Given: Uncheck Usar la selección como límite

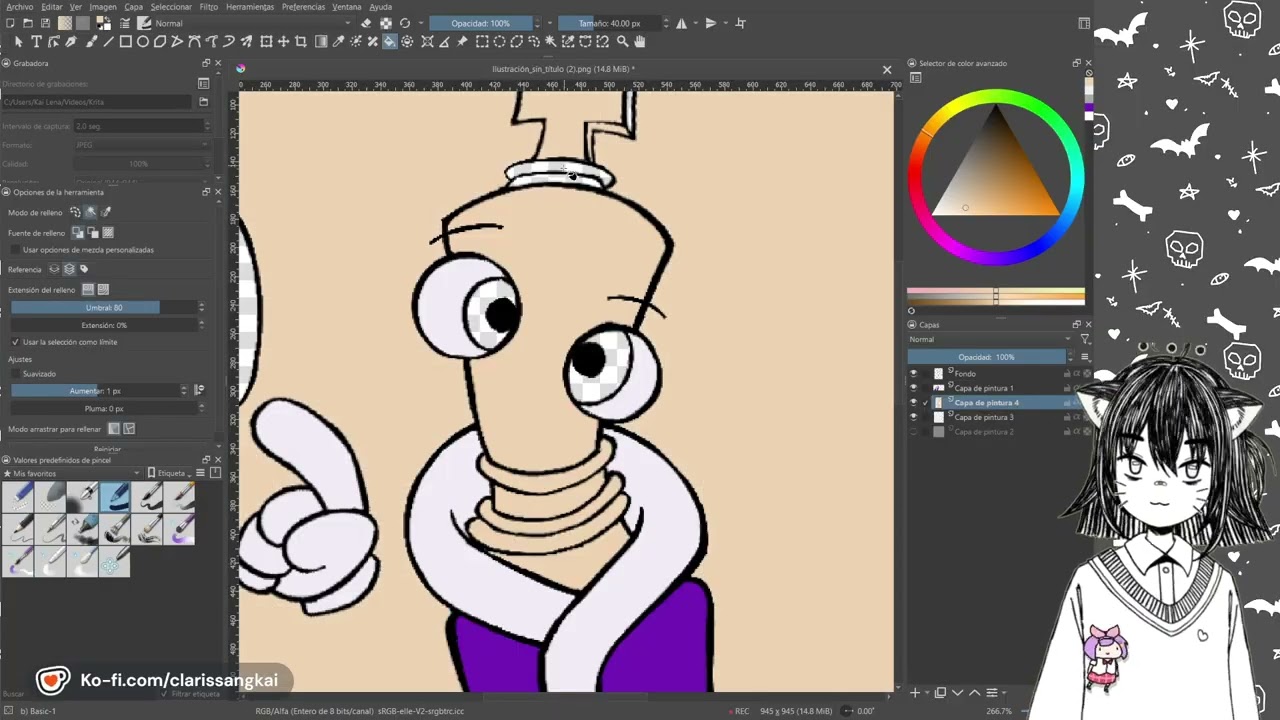Looking at the screenshot, I should [x=14, y=342].
